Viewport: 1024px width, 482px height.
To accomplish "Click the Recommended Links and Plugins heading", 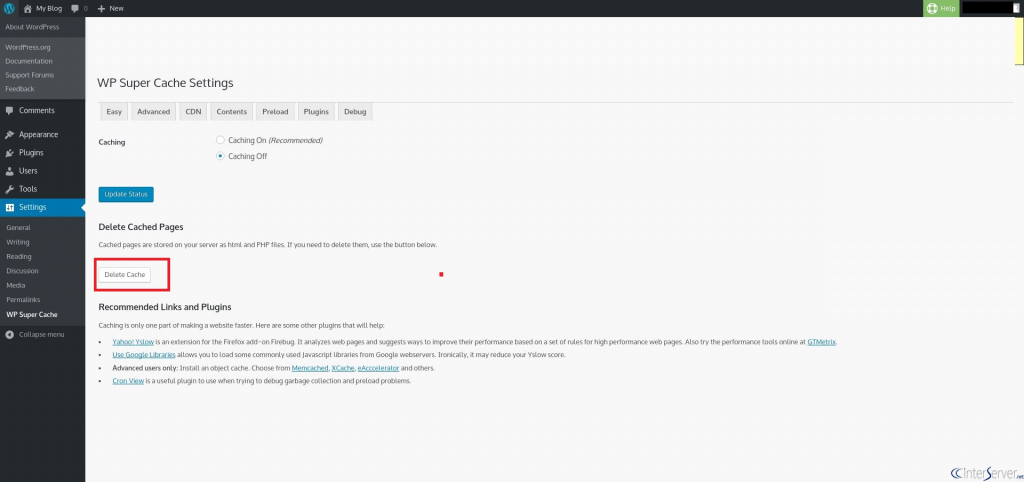I will point(165,307).
